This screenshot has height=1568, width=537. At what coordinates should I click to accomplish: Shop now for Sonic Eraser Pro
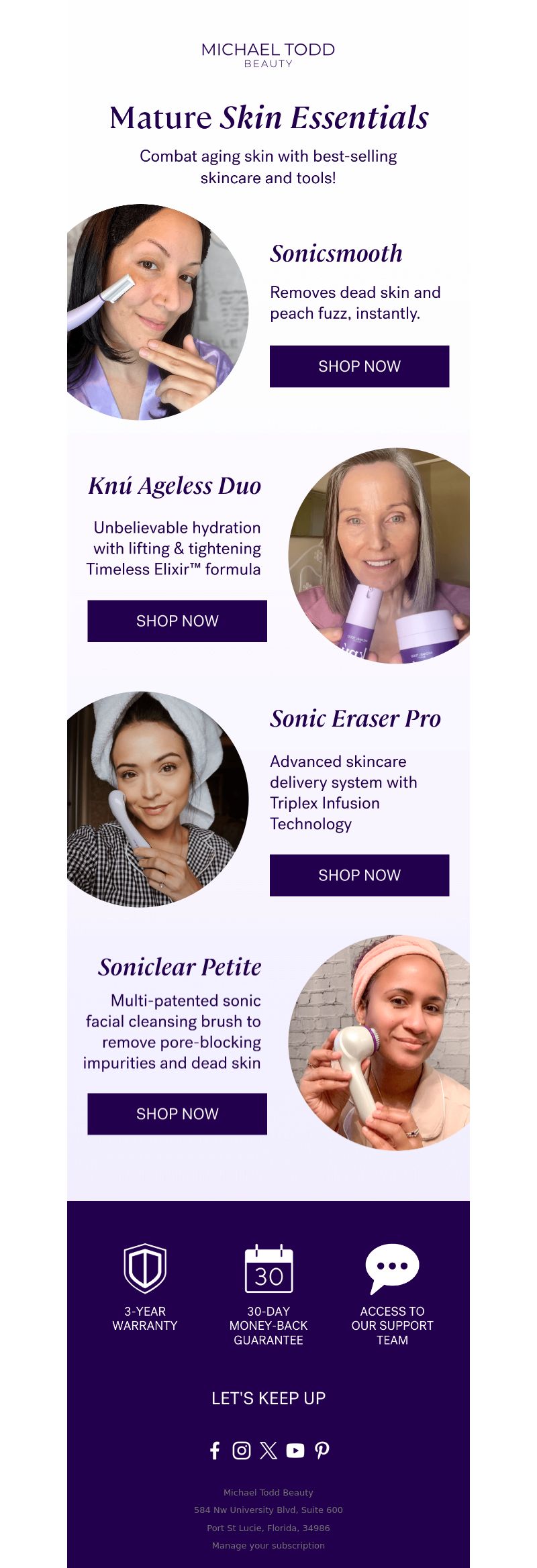point(359,876)
